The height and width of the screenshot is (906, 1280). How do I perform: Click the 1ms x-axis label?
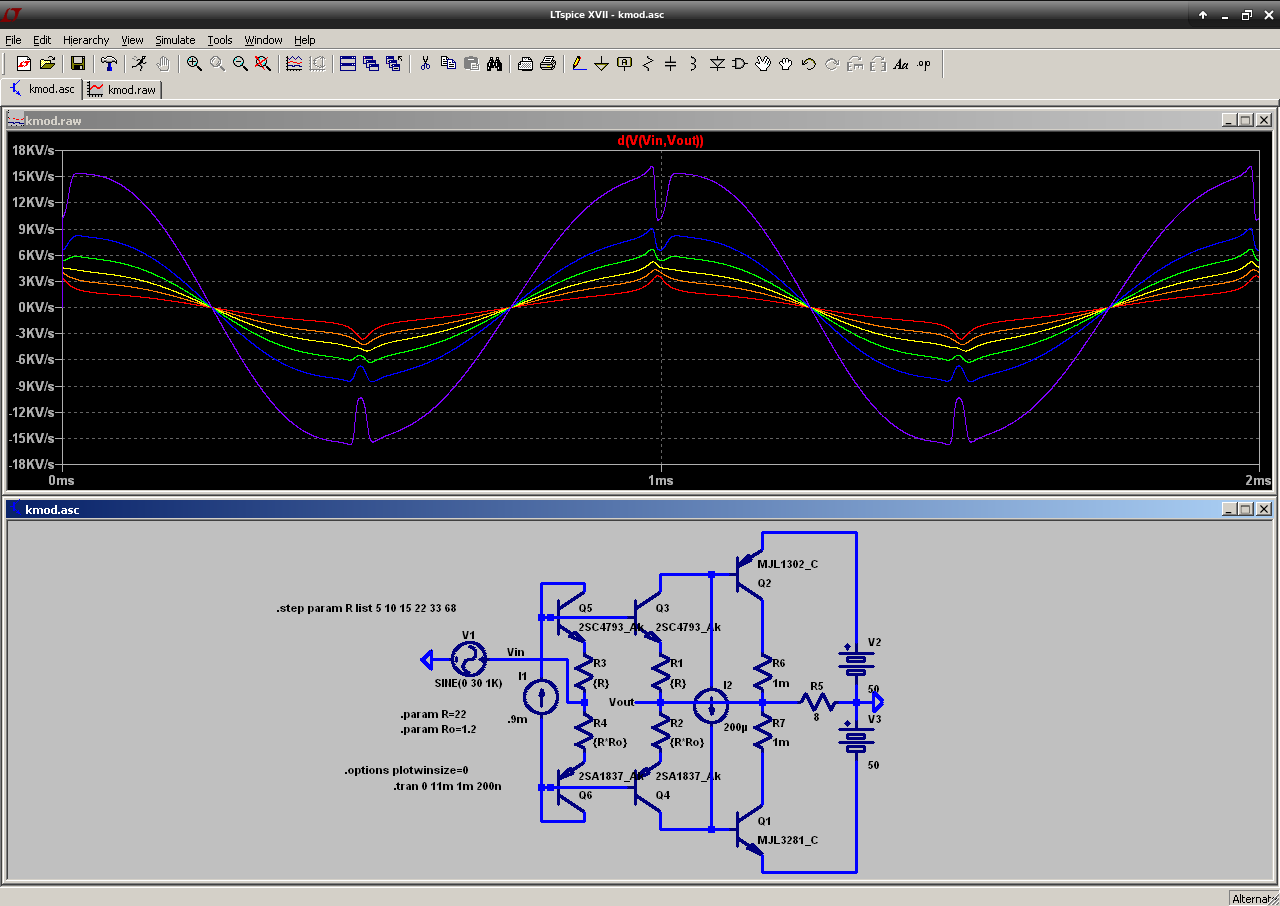[x=660, y=480]
